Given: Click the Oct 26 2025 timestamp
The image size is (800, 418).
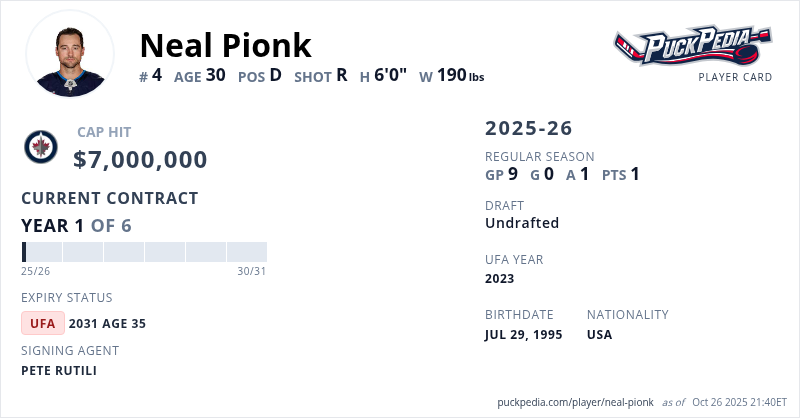Looking at the screenshot, I should point(739,402).
